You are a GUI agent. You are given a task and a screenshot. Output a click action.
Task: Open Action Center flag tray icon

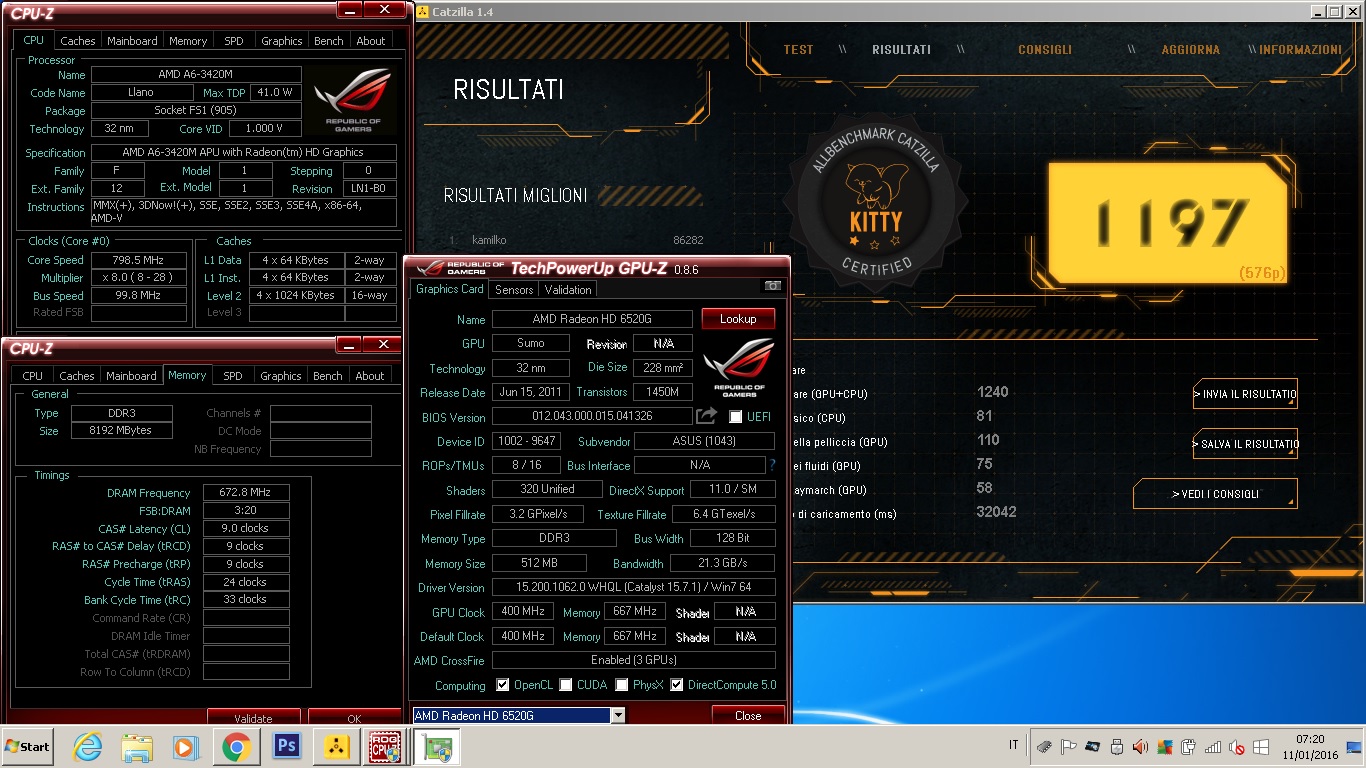coord(1069,746)
